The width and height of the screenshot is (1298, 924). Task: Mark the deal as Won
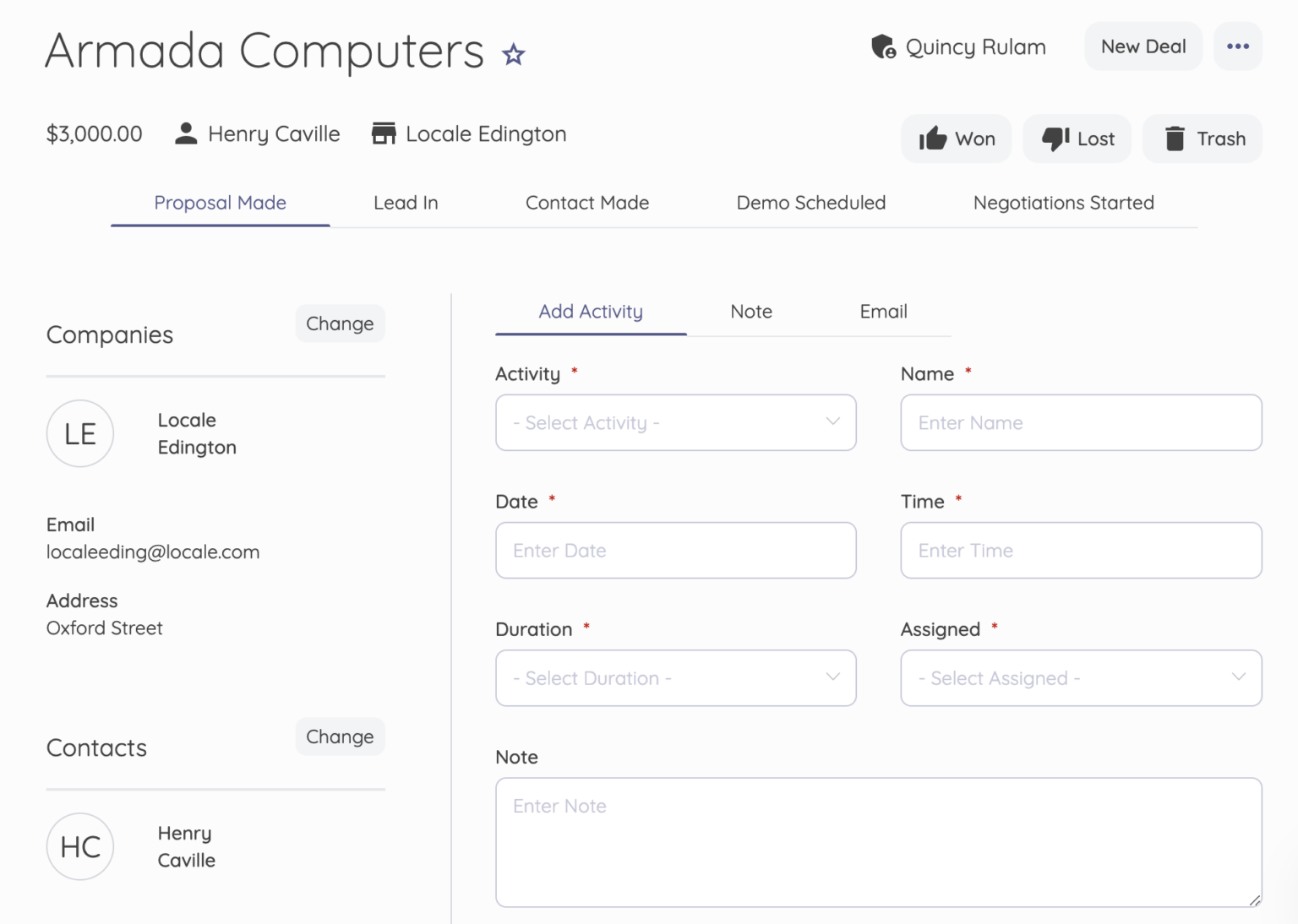[x=957, y=139]
